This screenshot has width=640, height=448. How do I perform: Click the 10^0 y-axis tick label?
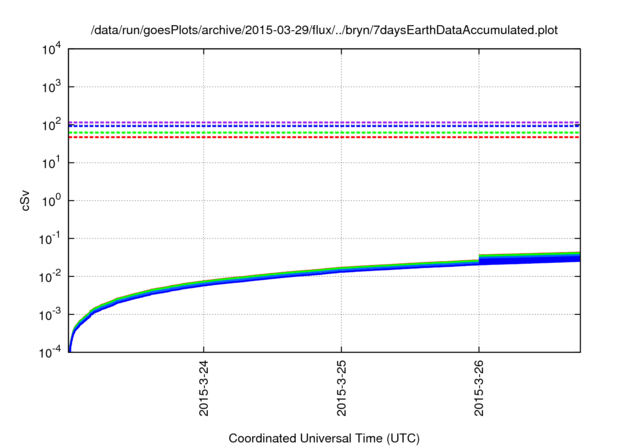click(51, 201)
